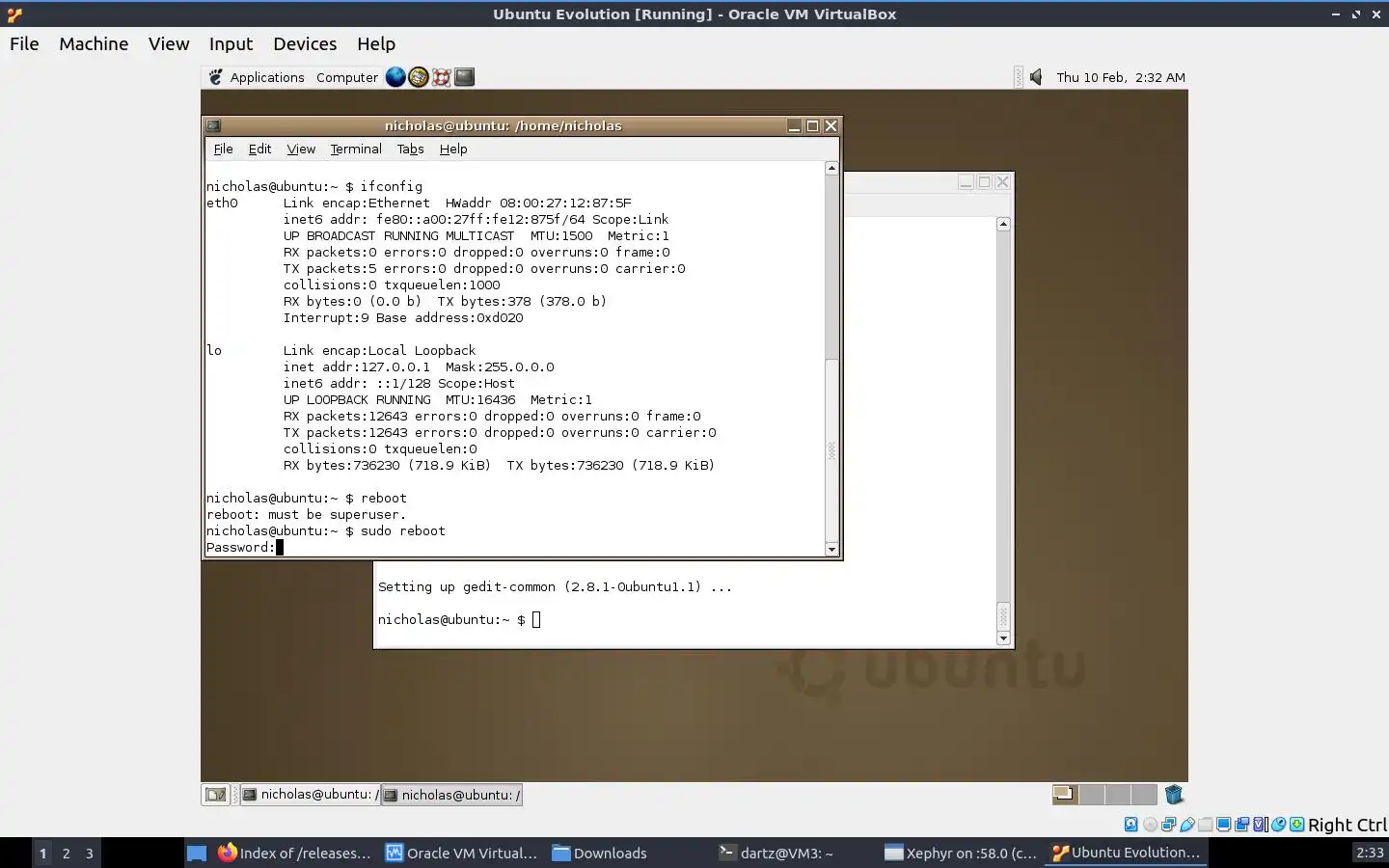Click the VirtualBox display status icon
The width and height of the screenshot is (1389, 868).
(x=1223, y=825)
